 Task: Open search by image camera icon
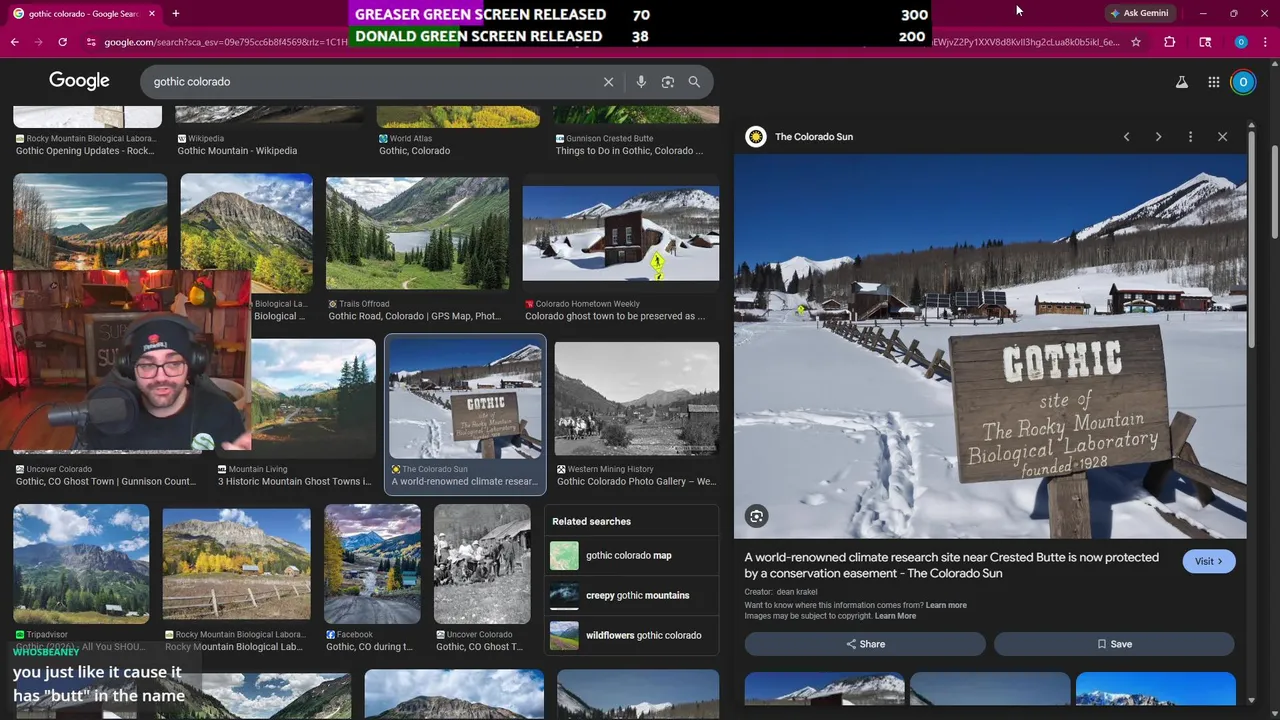[x=667, y=82]
